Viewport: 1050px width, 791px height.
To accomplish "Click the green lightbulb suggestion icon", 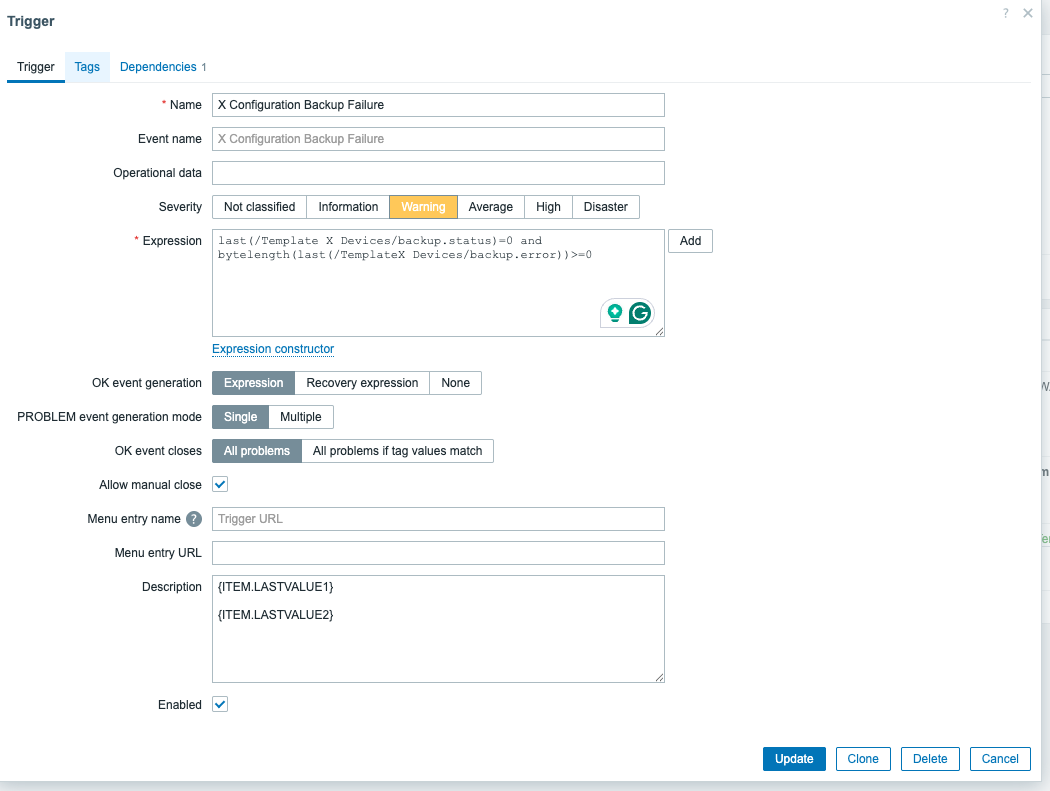I will (615, 313).
